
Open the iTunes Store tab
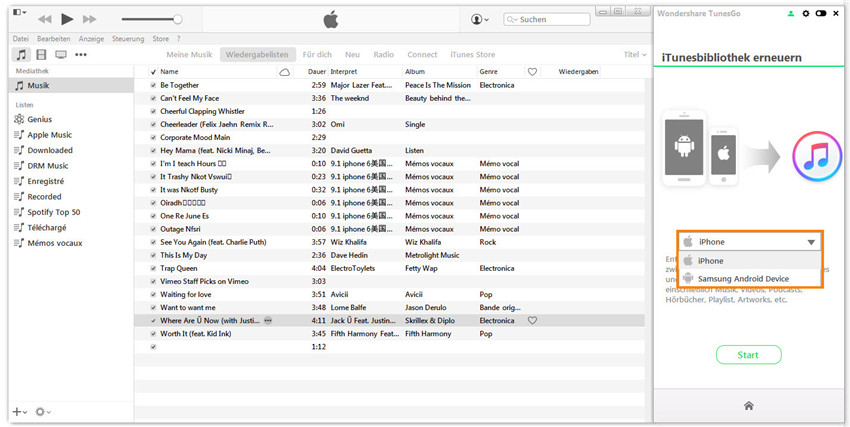472,55
